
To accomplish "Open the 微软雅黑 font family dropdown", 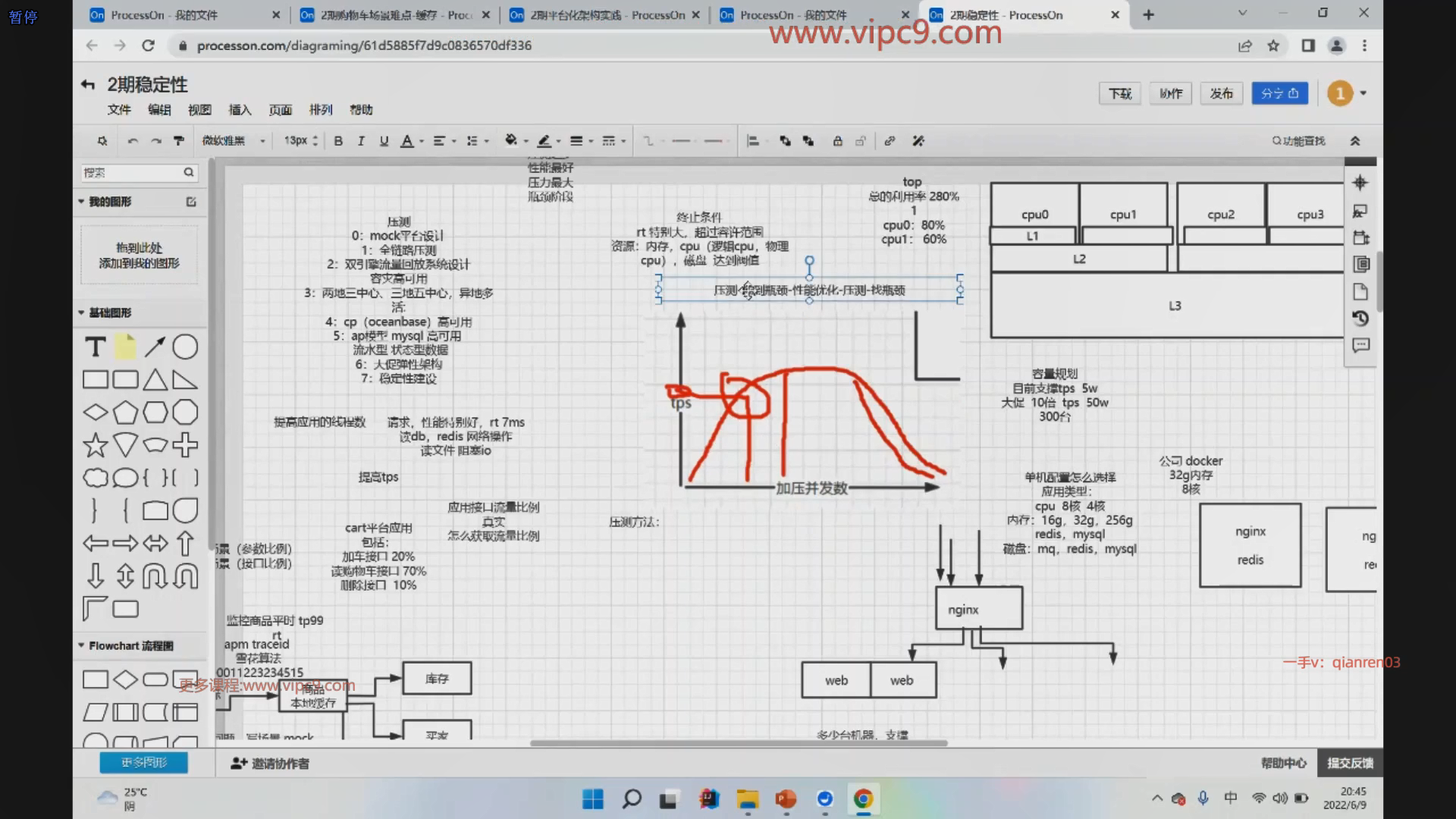I will (234, 141).
